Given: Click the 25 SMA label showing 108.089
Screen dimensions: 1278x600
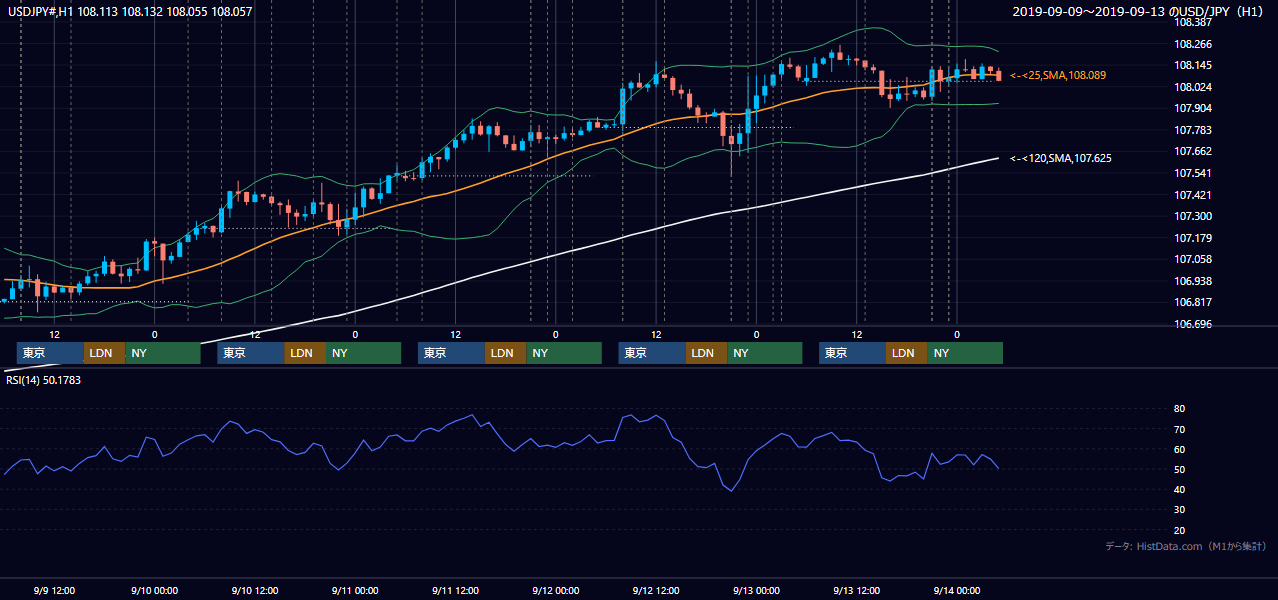Looking at the screenshot, I should [1058, 75].
